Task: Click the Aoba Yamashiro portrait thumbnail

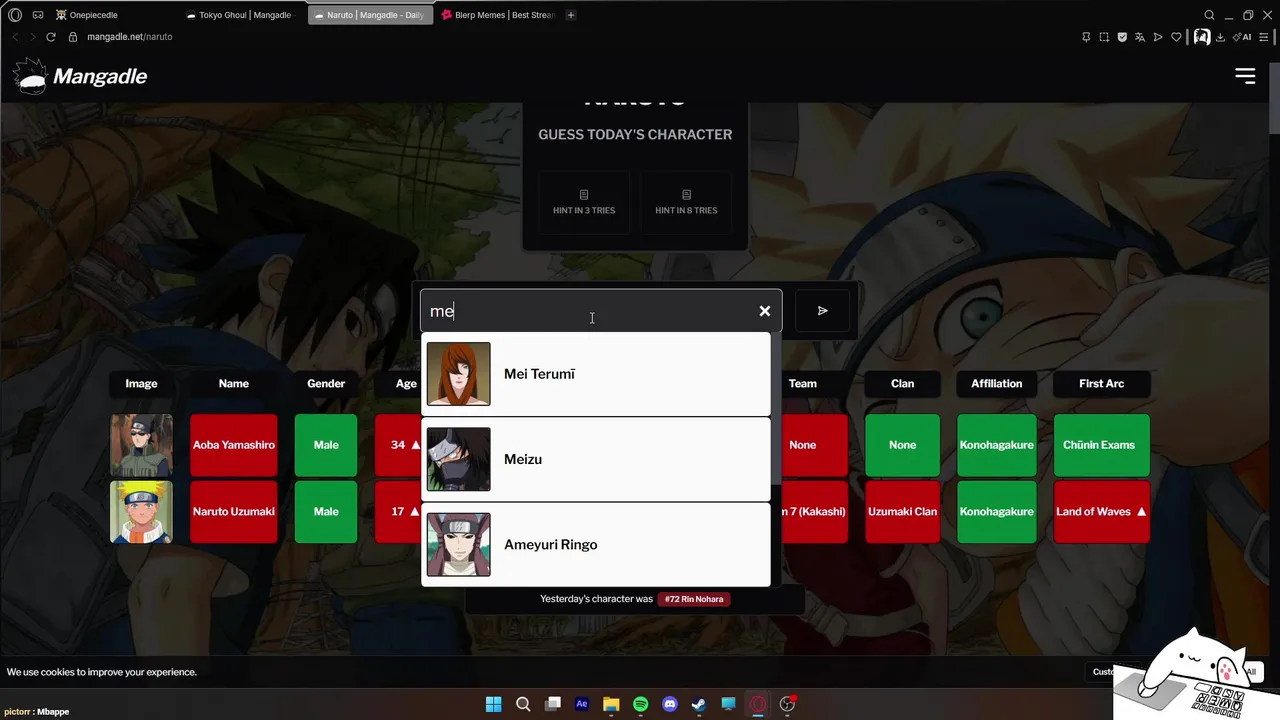Action: [141, 445]
